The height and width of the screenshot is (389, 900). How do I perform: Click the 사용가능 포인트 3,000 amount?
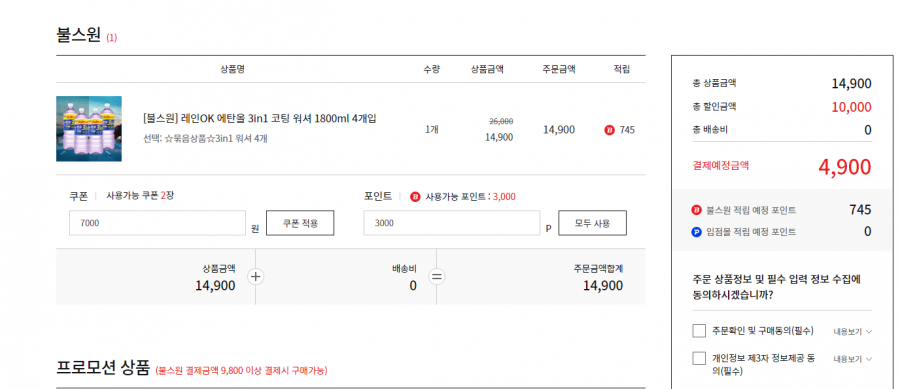tap(504, 197)
